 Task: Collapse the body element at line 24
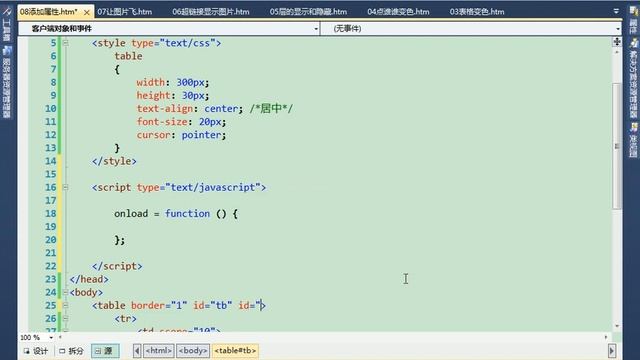pos(65,292)
